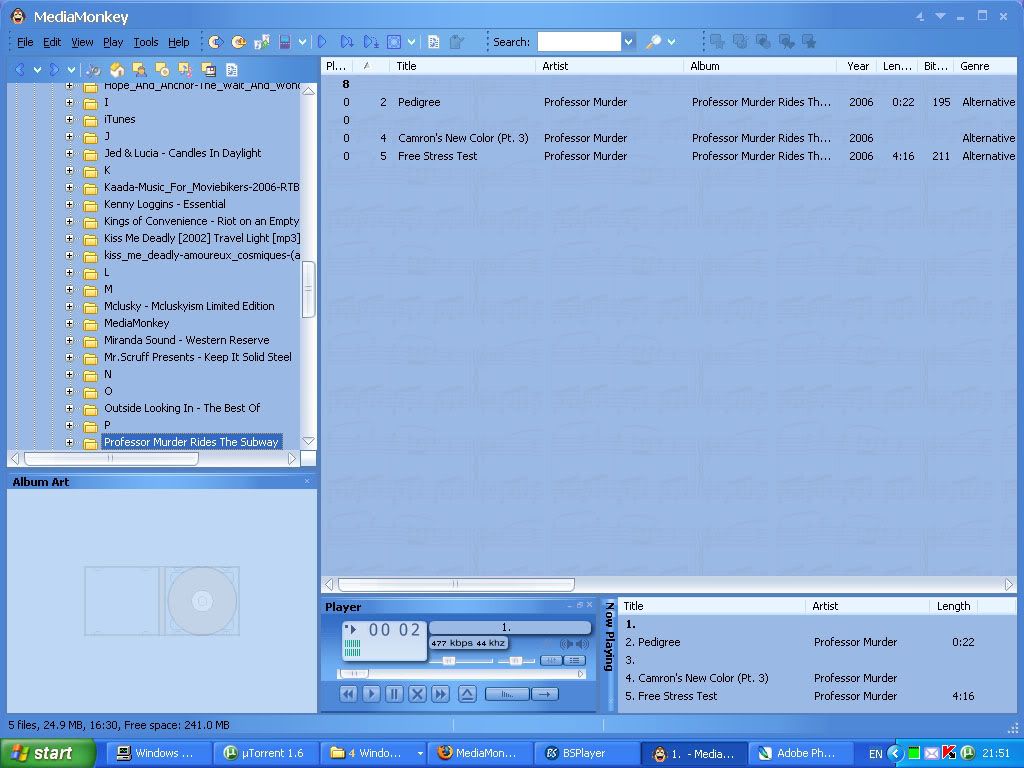The width and height of the screenshot is (1024, 768).
Task: Open the Search box dropdown arrow
Action: point(629,42)
